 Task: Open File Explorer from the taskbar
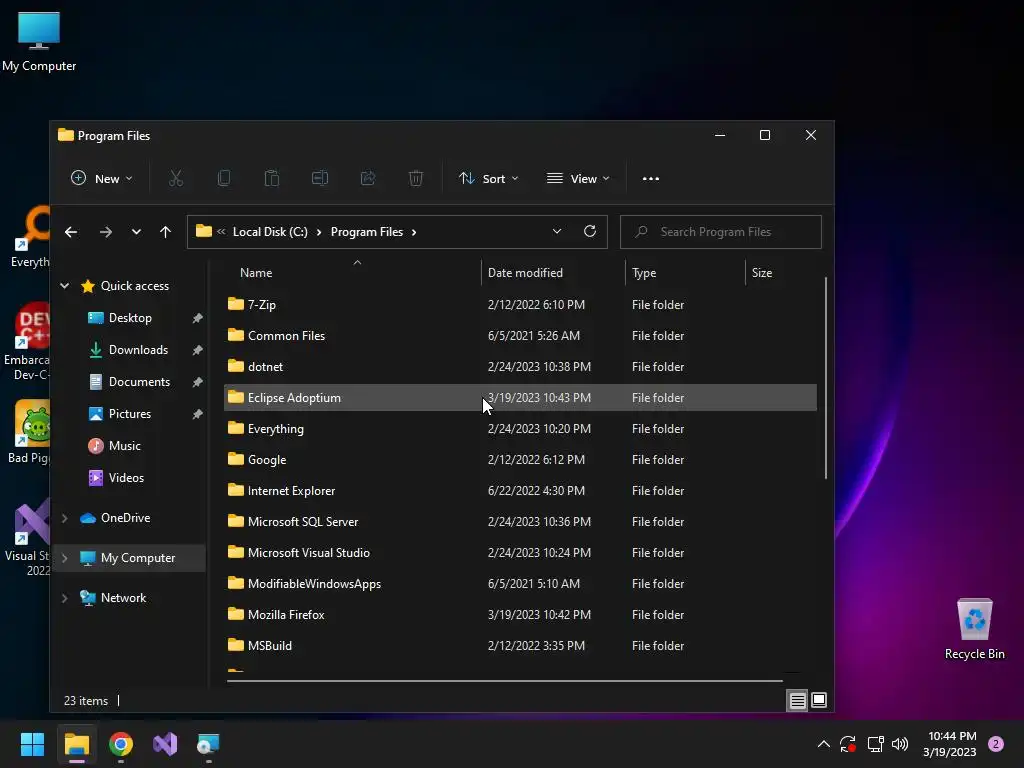[x=76, y=744]
